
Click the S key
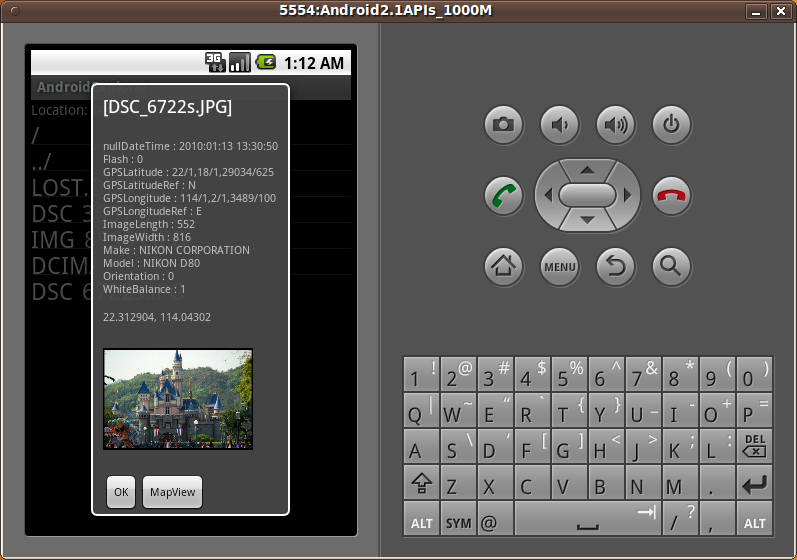[458, 446]
